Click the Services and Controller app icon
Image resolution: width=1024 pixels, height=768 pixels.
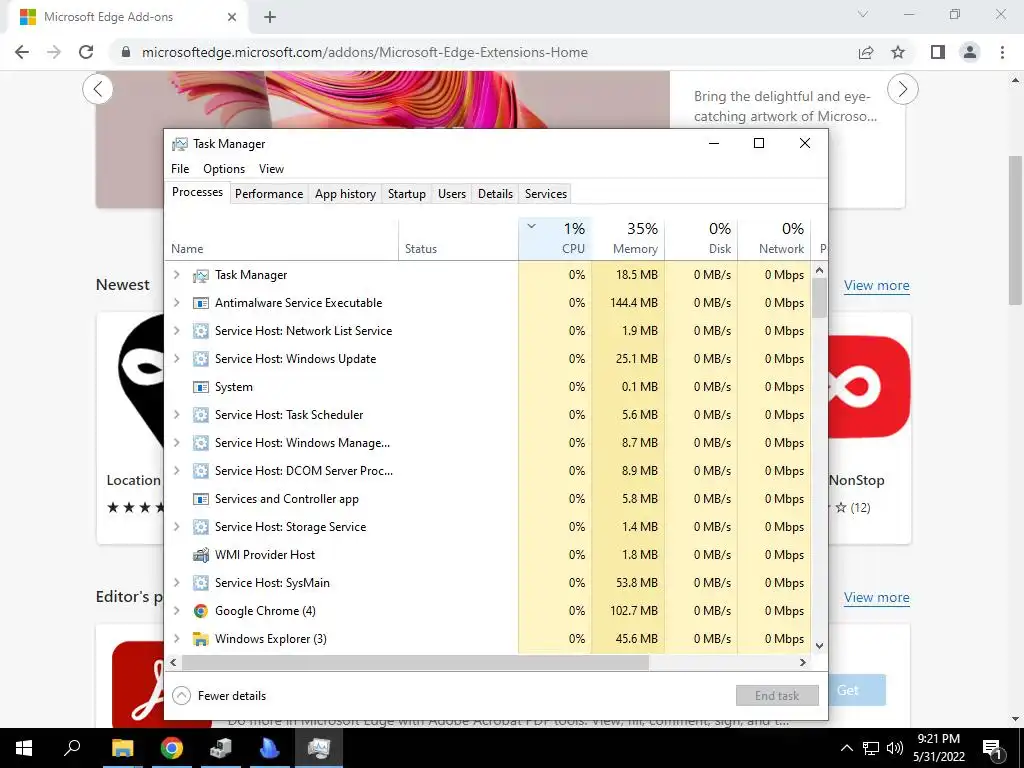200,499
